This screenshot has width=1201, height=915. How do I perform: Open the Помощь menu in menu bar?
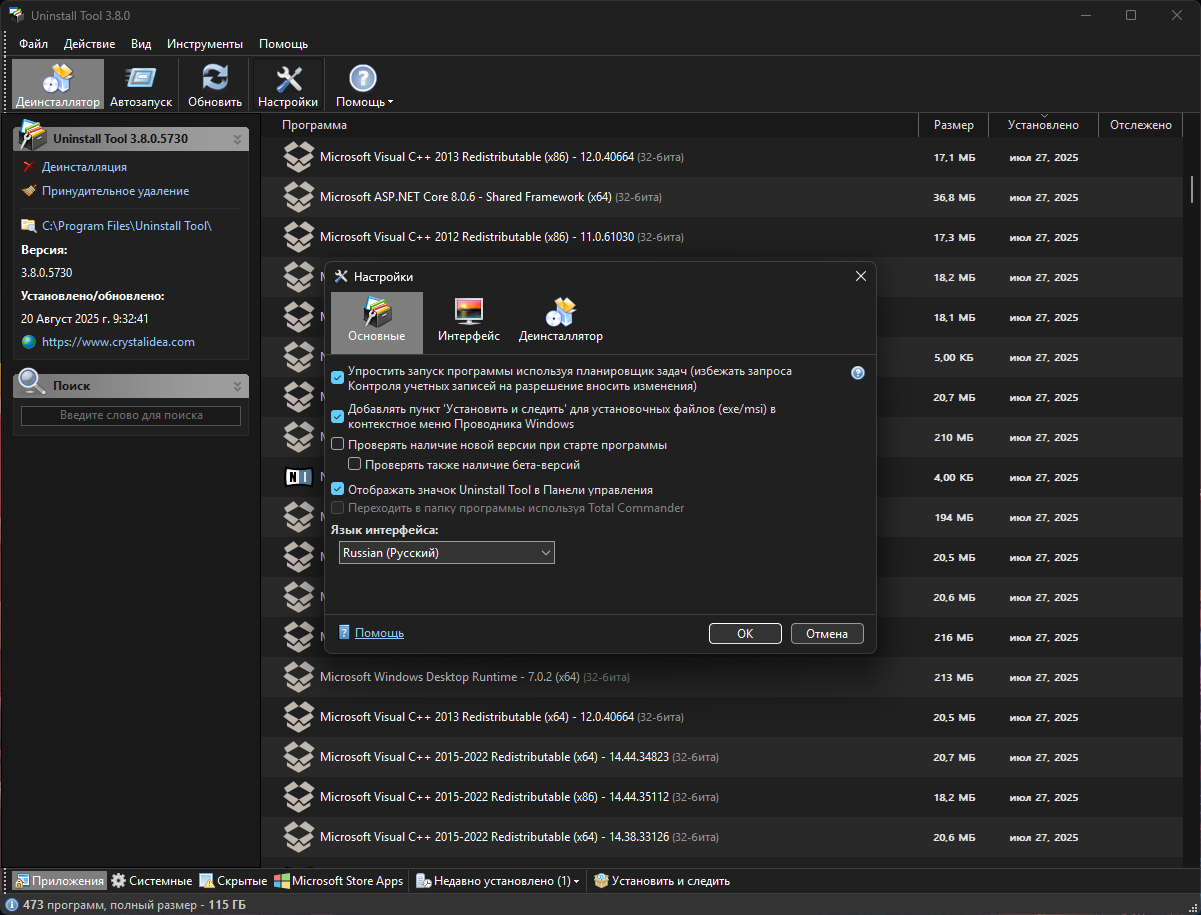pyautogui.click(x=283, y=44)
